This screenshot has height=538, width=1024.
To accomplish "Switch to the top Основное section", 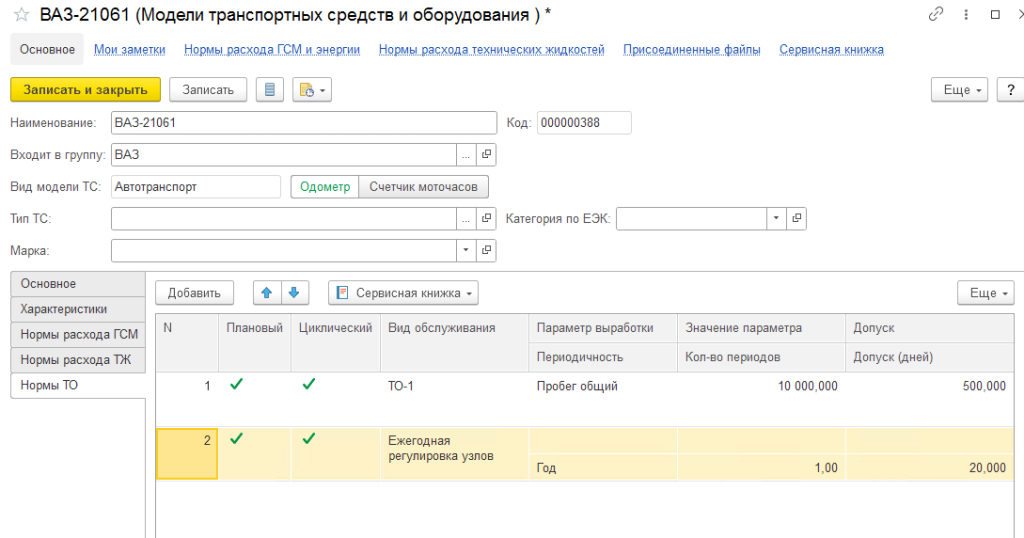I will coord(47,50).
